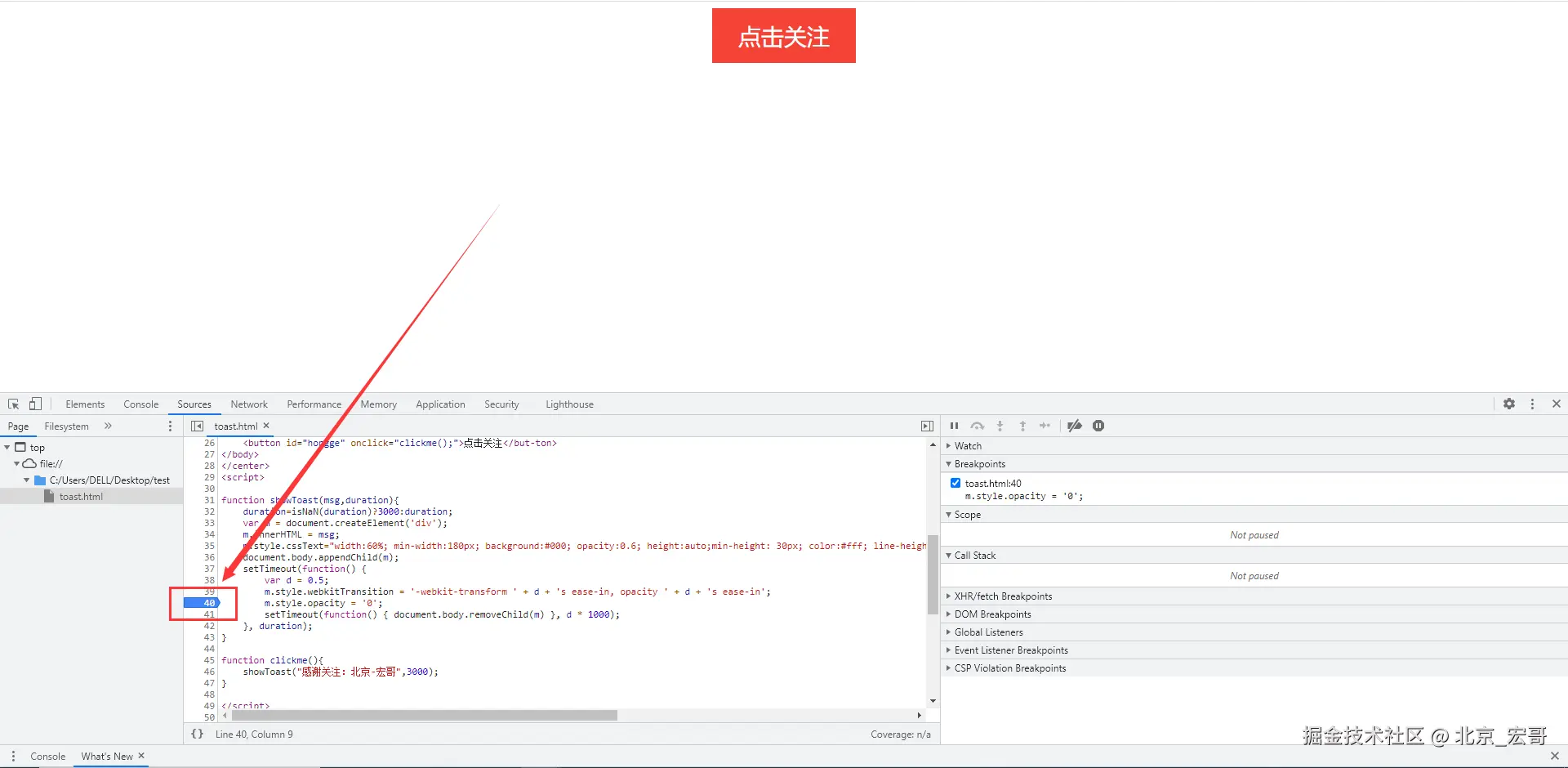The image size is (1568, 768).
Task: Click the Step into next function icon
Action: click(x=1000, y=426)
